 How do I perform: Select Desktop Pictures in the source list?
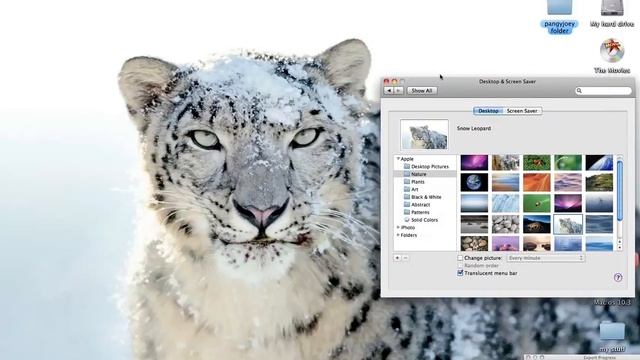point(426,167)
